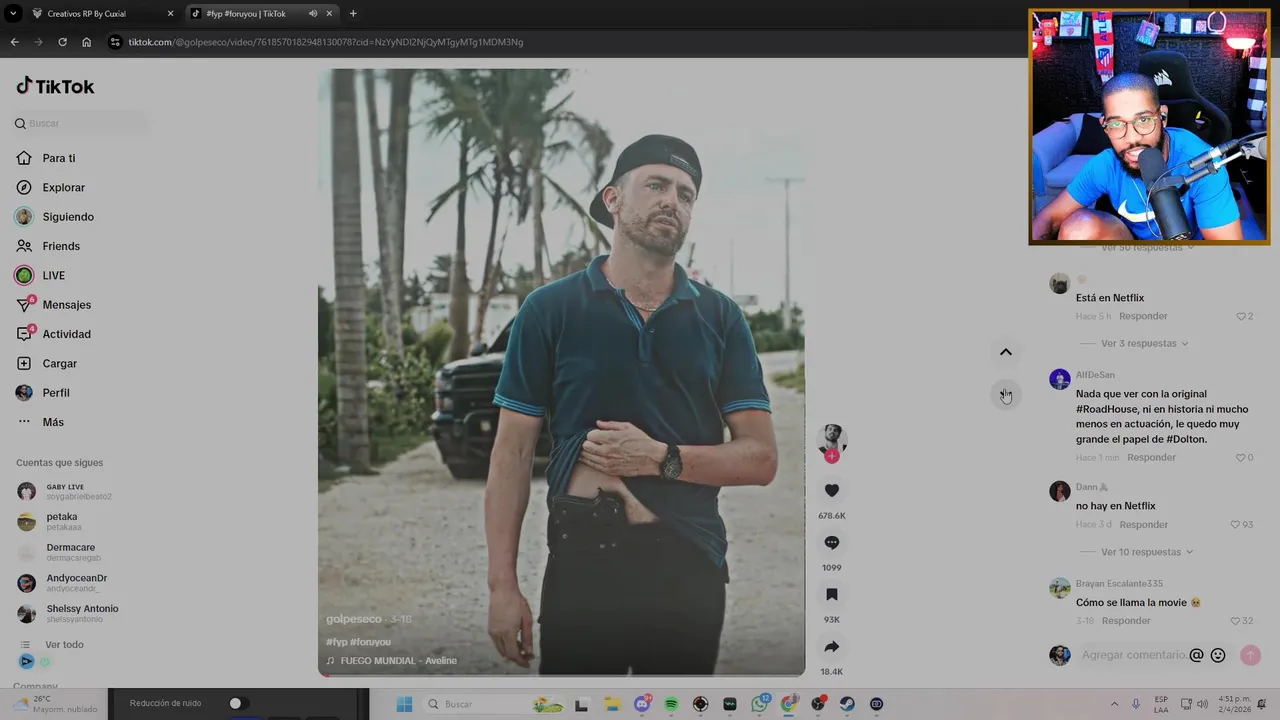Open the Windows Start menu
This screenshot has width=1280, height=720.
(404, 704)
